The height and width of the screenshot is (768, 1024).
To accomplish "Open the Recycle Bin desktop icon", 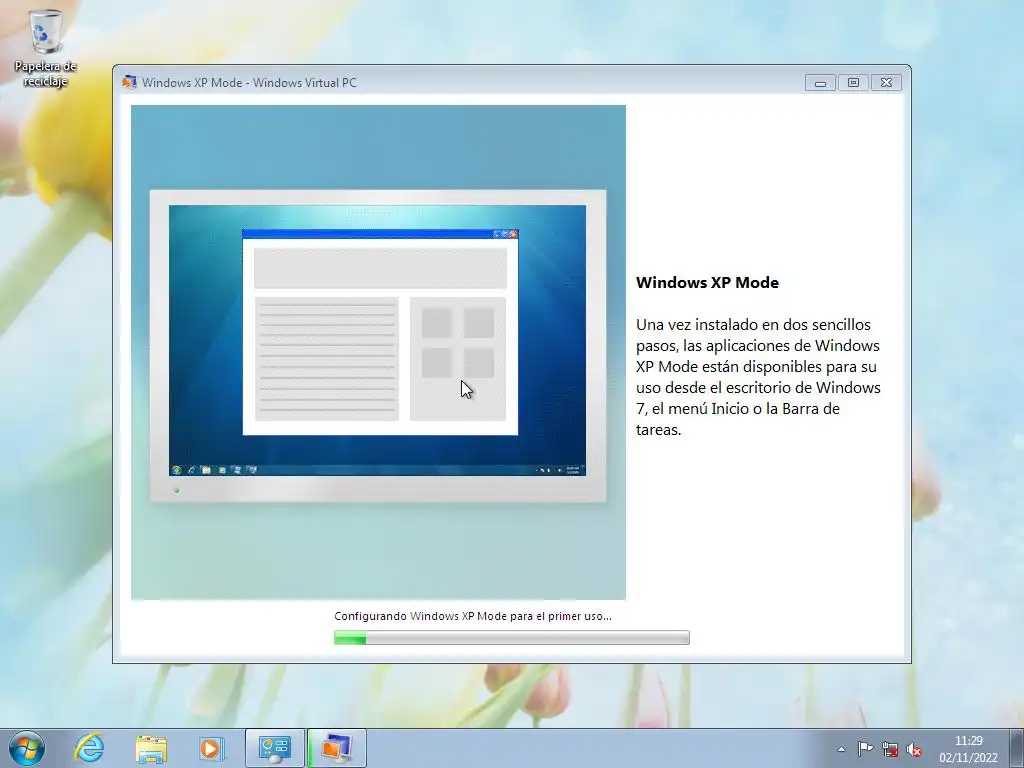I will [x=45, y=48].
